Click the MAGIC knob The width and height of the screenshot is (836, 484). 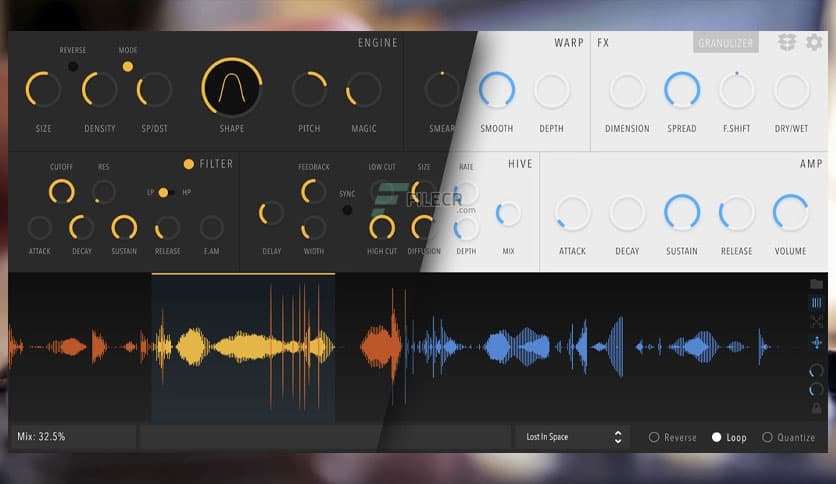click(x=364, y=90)
